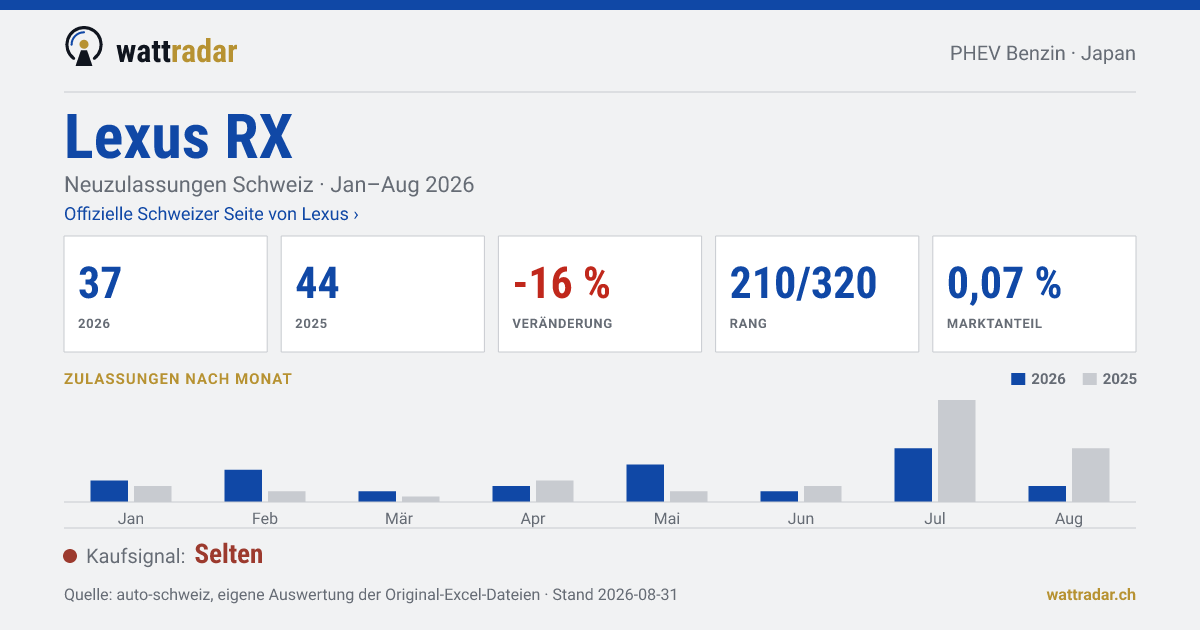Screen dimensions: 1200x630
Task: Select the 2025 registrations card showing 44
Action: 383,294
